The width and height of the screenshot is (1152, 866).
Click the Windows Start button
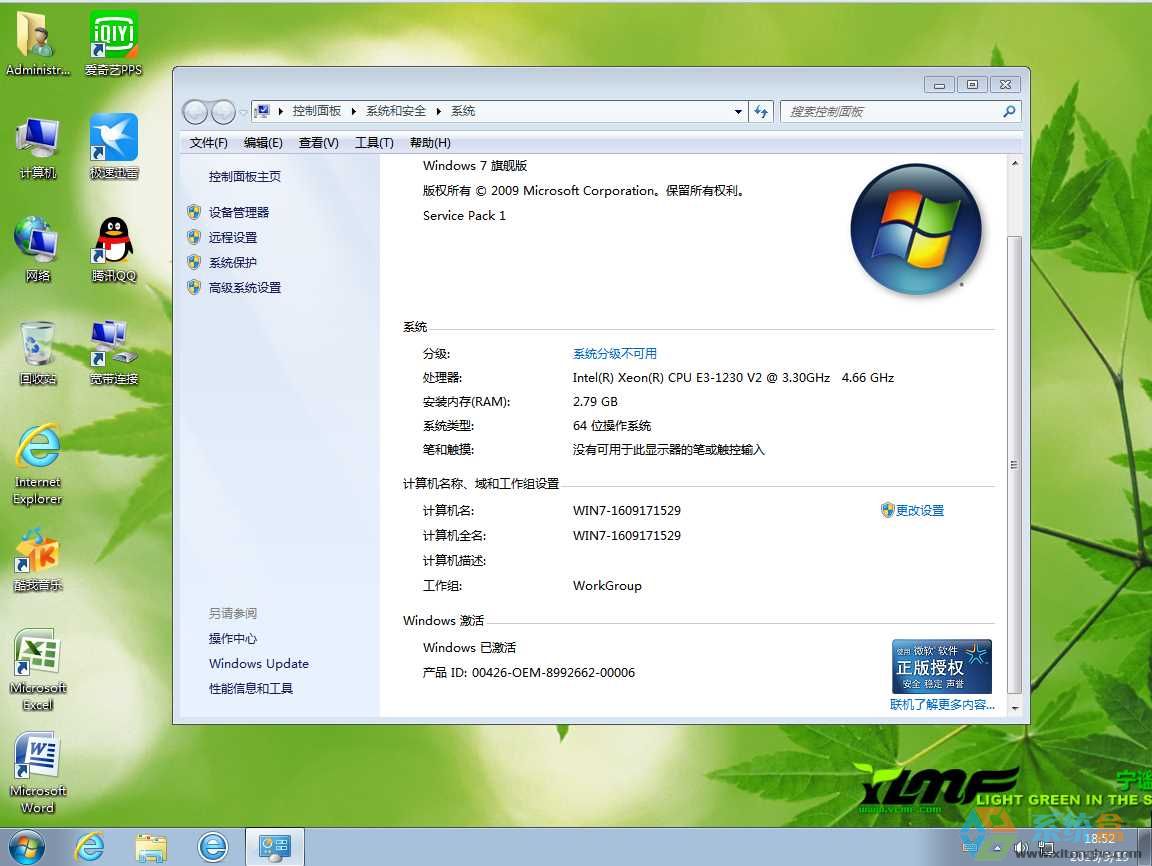click(x=27, y=847)
